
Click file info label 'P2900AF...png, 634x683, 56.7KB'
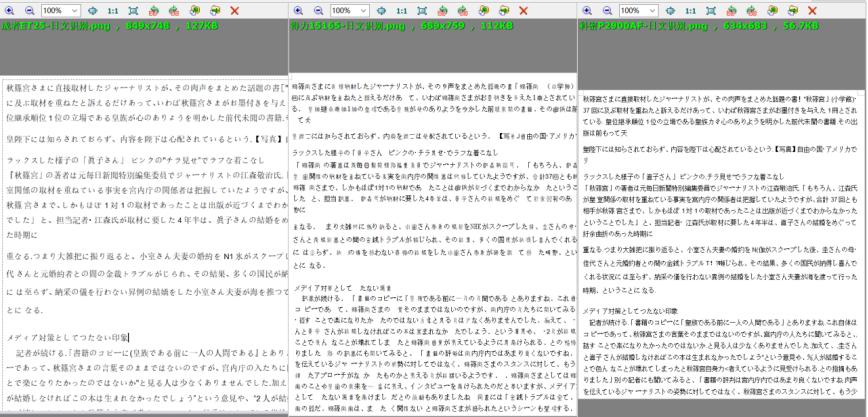[x=699, y=26]
